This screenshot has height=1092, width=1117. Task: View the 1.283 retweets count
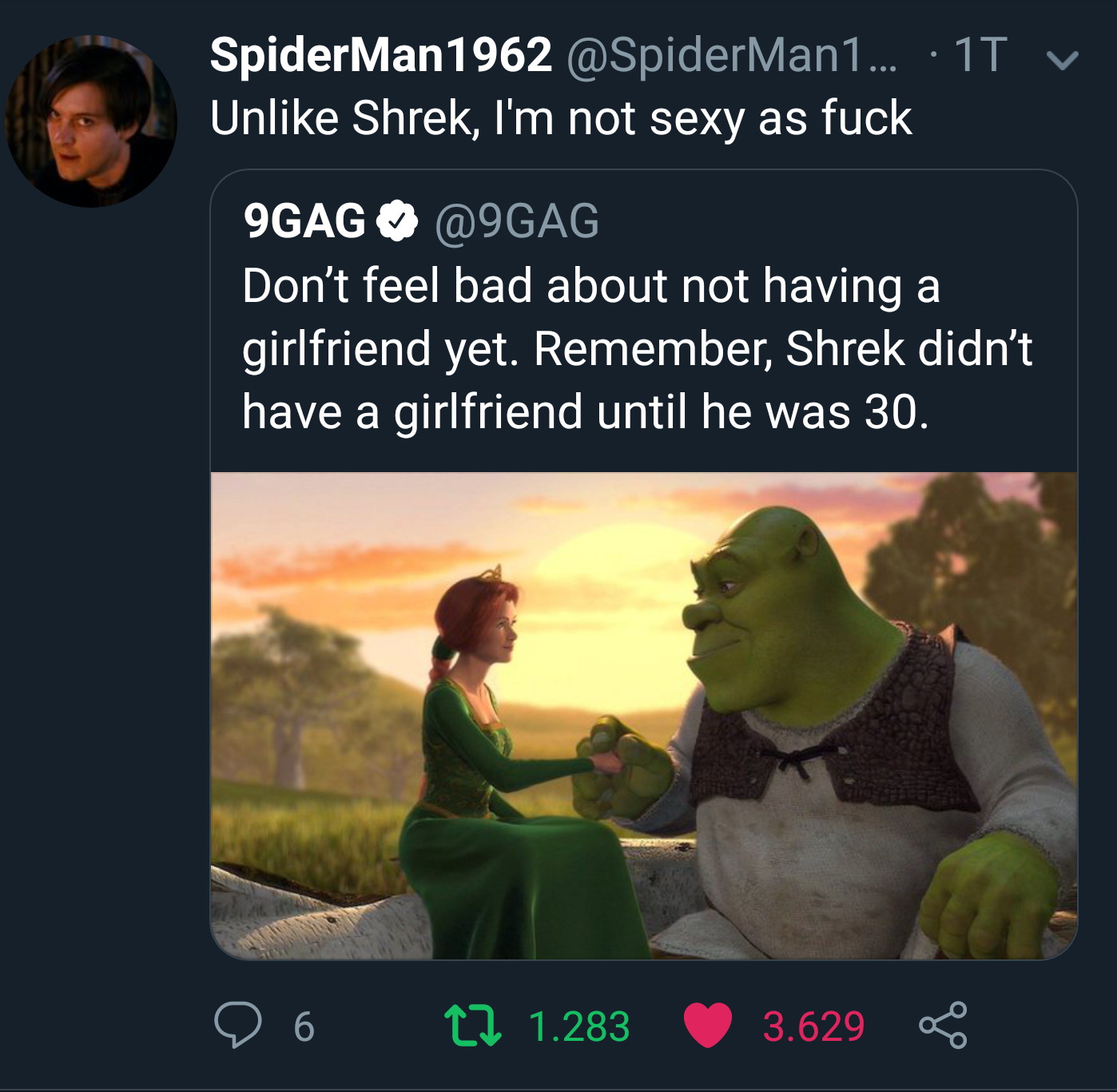click(x=579, y=1026)
